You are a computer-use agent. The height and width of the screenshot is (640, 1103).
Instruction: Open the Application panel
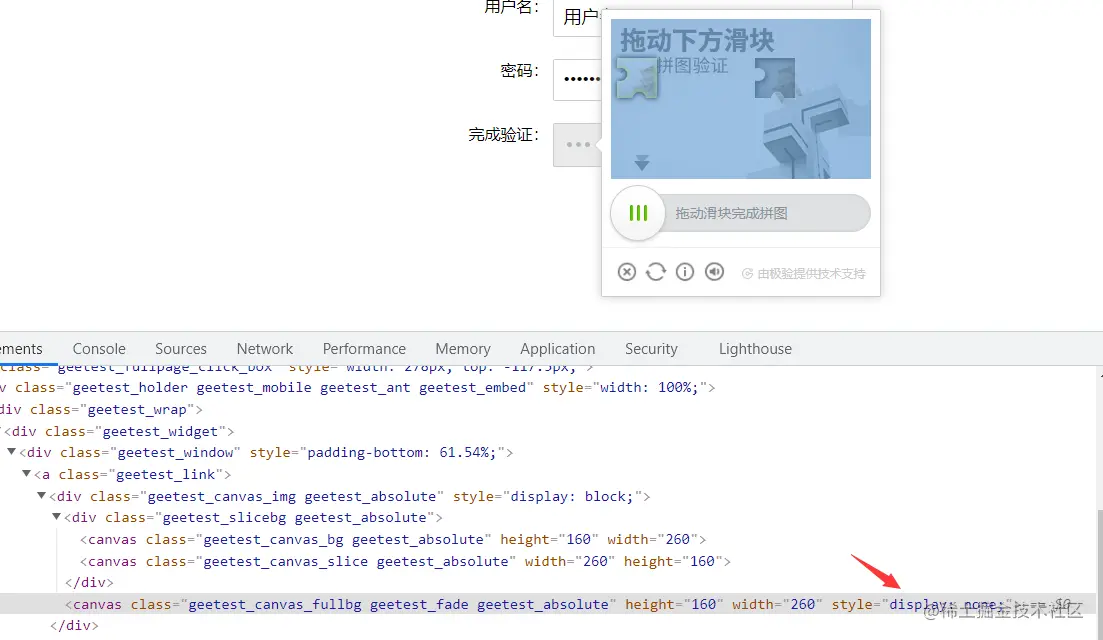click(x=557, y=348)
